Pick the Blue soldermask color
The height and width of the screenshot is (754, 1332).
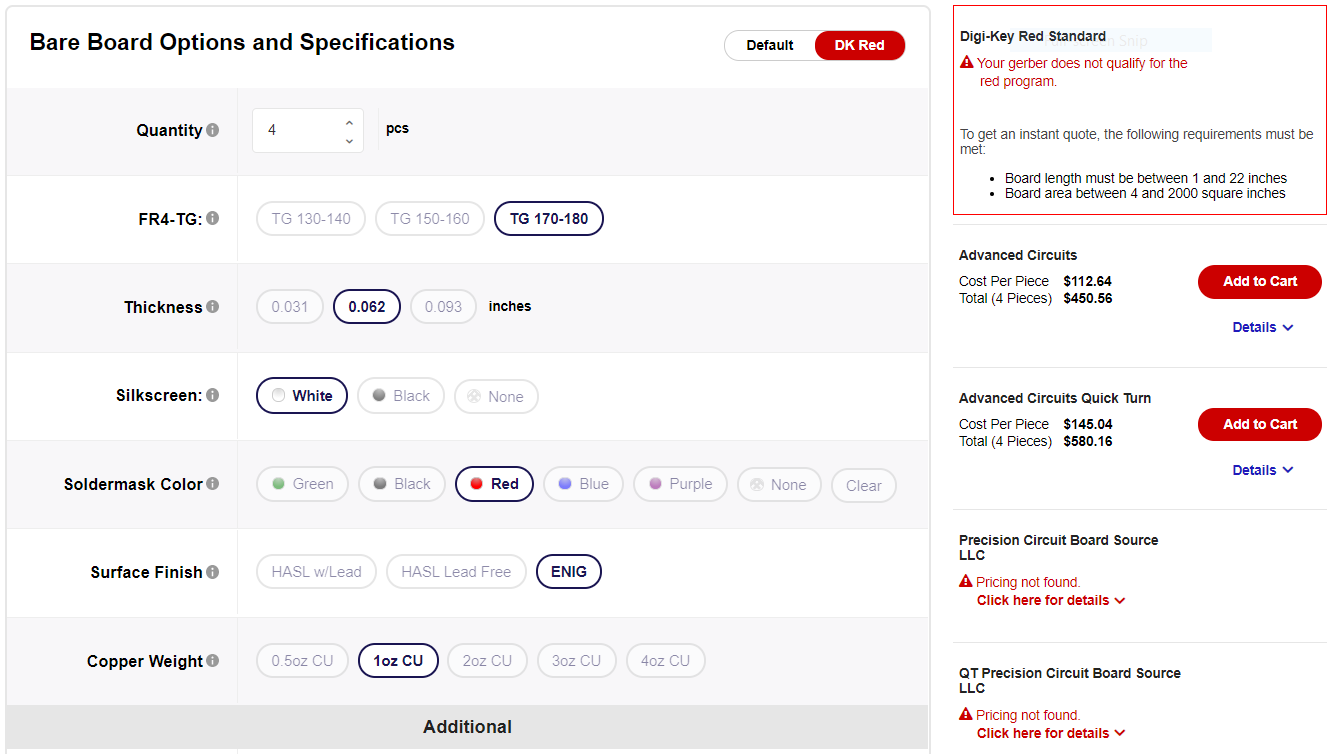coord(584,484)
